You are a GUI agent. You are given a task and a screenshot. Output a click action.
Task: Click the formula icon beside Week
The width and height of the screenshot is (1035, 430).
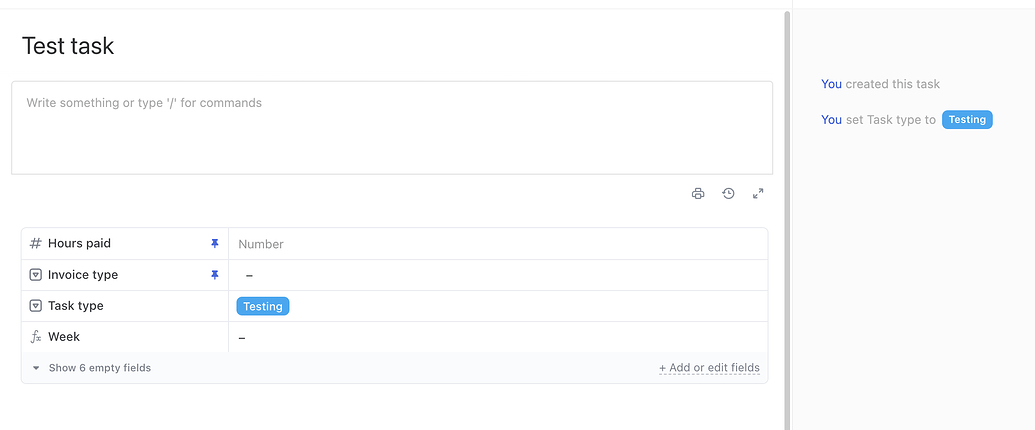click(x=36, y=337)
